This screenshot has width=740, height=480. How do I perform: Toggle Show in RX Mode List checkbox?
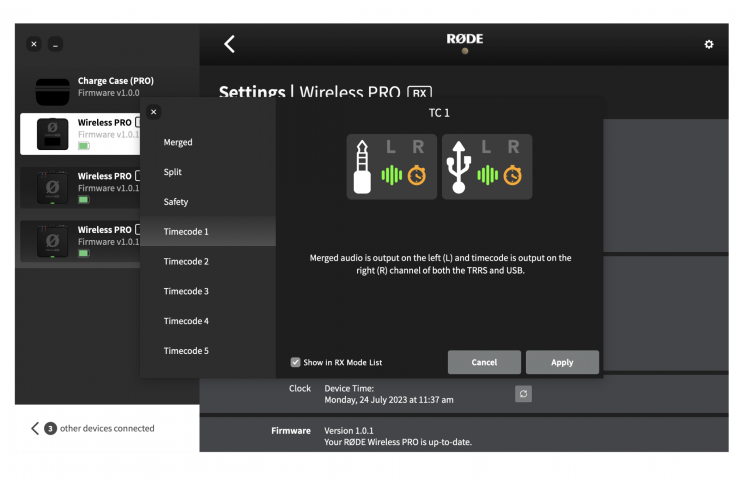[x=295, y=362]
